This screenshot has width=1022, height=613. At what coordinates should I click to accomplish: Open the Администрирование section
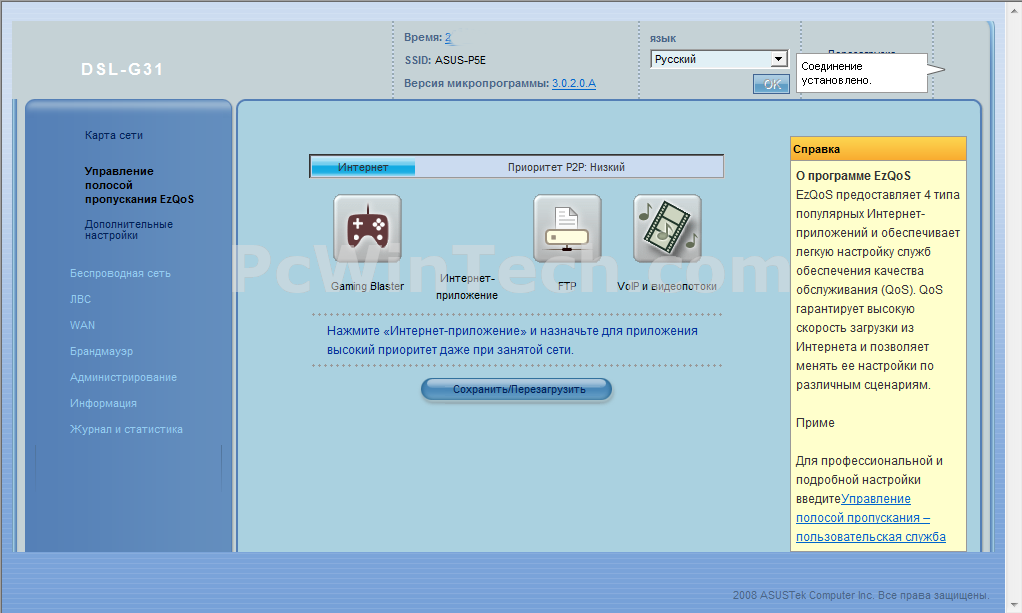(123, 378)
